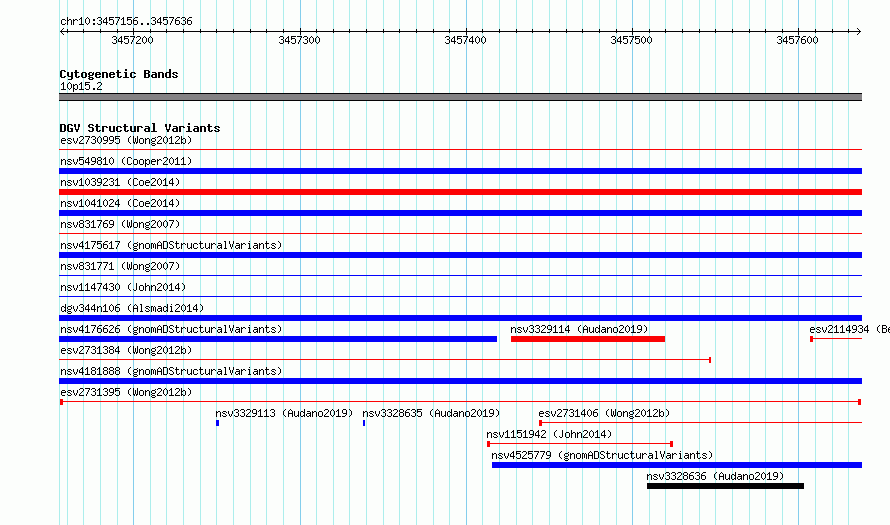This screenshot has width=890, height=525.
Task: Click the nsv1151942 (John2014) label
Action: pos(549,434)
